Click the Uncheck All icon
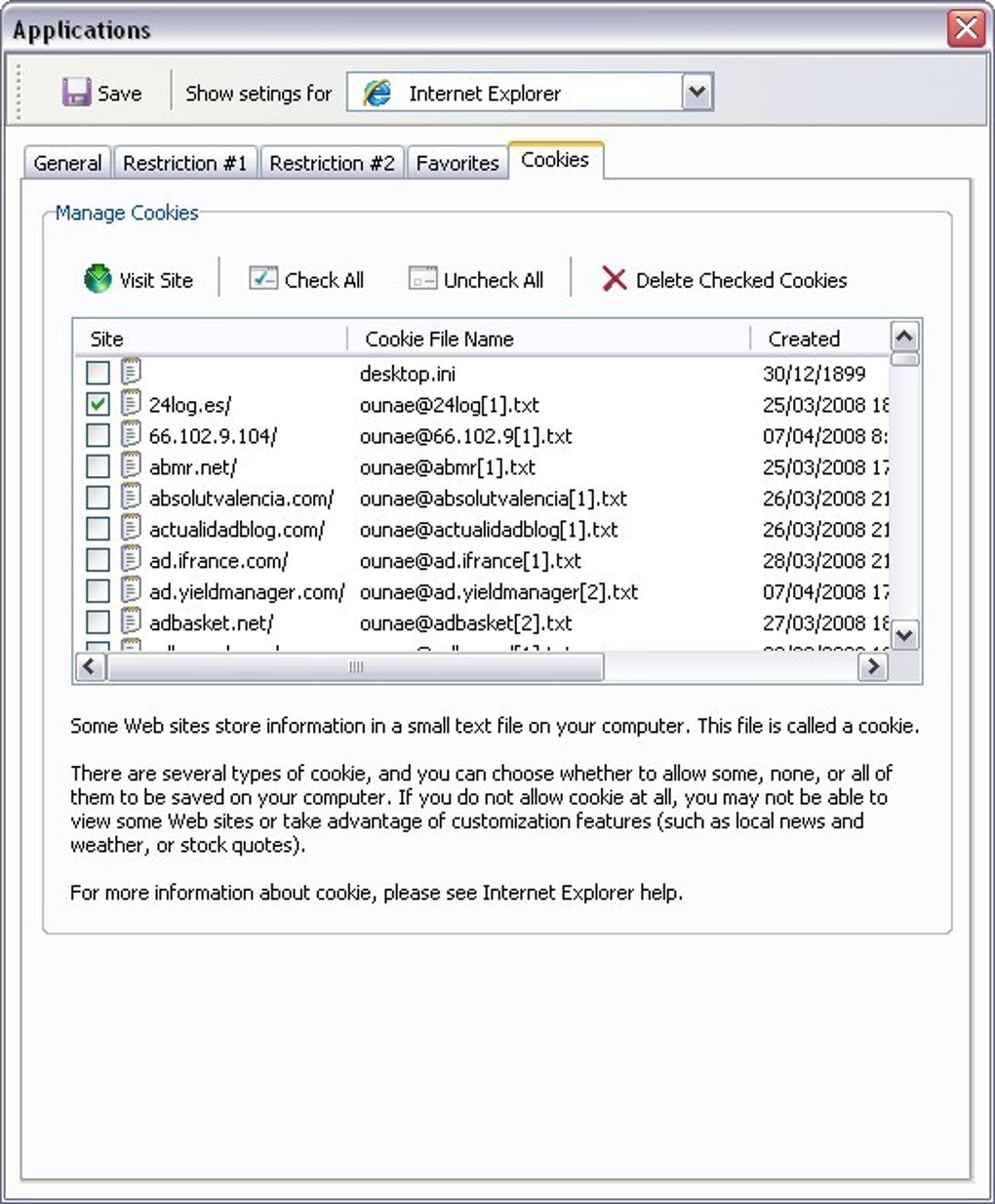Image resolution: width=995 pixels, height=1204 pixels. tap(422, 279)
